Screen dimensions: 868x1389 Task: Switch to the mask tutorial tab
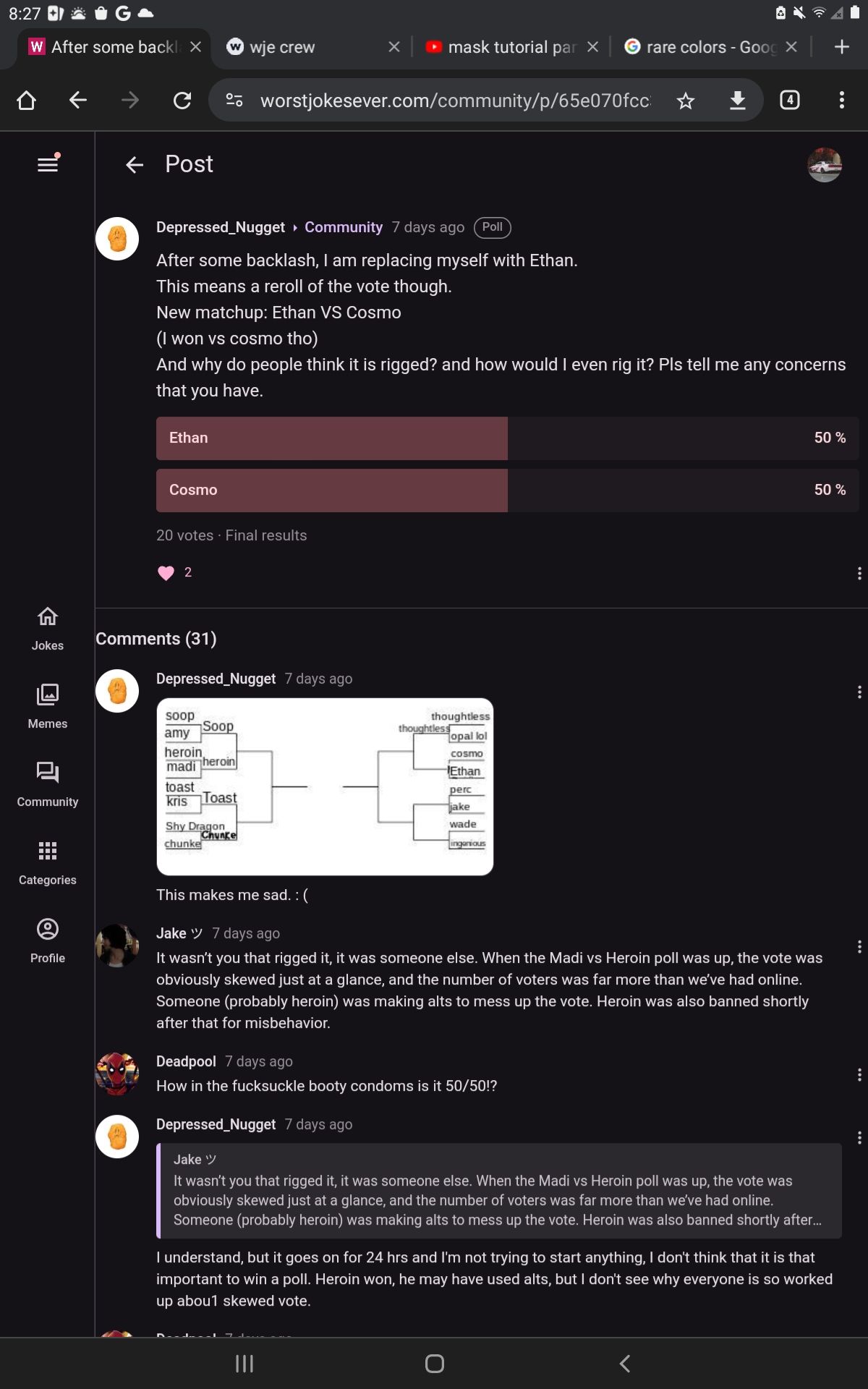(506, 47)
